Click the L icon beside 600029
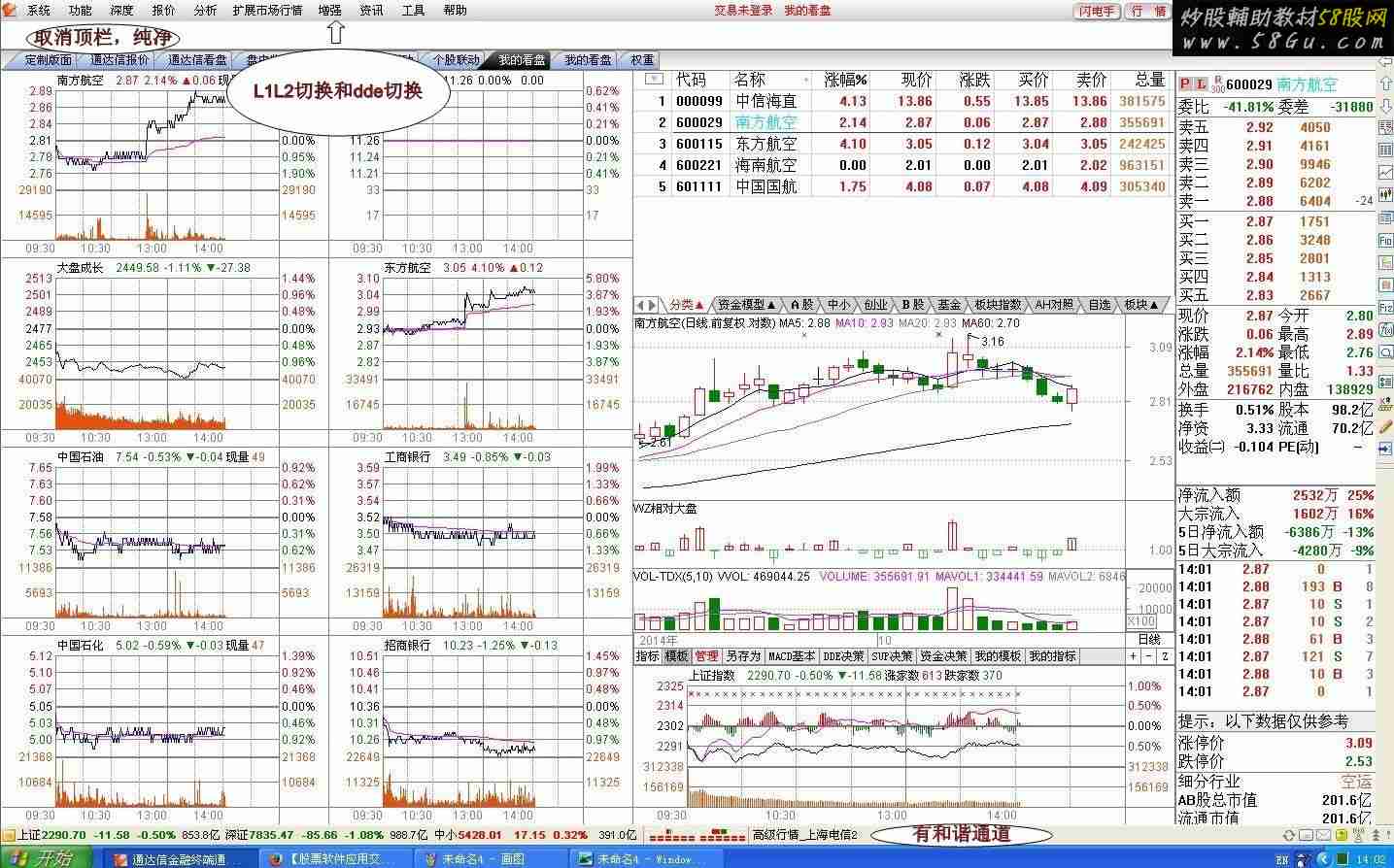 (x=1201, y=85)
